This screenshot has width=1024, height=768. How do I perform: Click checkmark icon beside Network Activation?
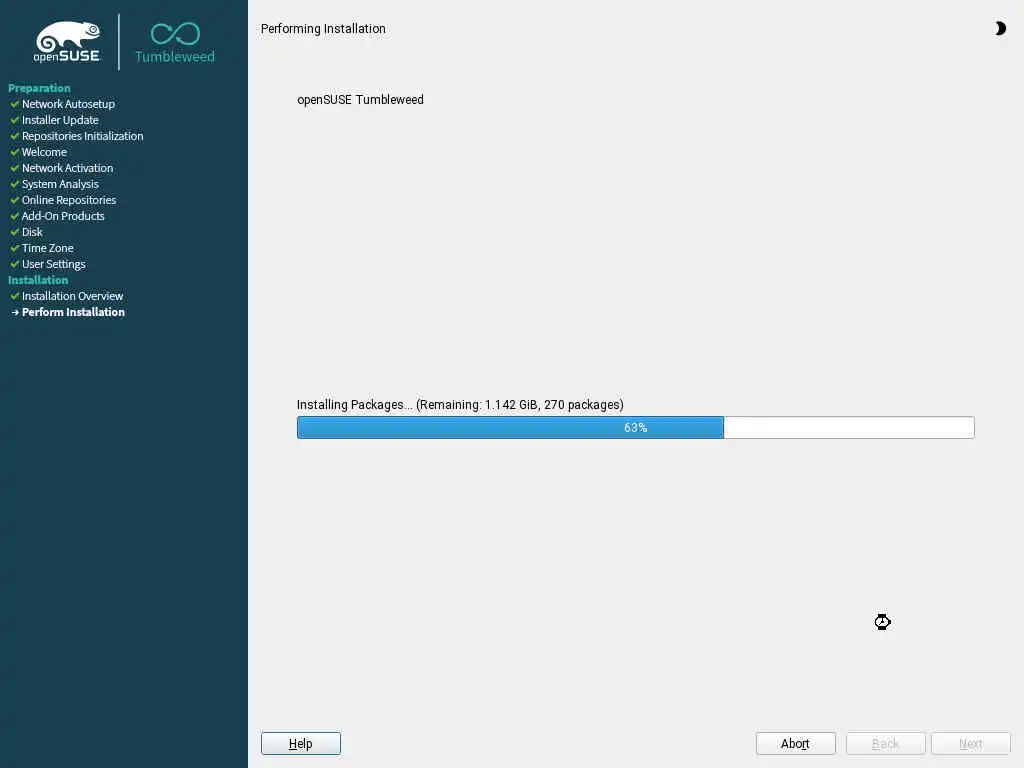pyautogui.click(x=14, y=168)
